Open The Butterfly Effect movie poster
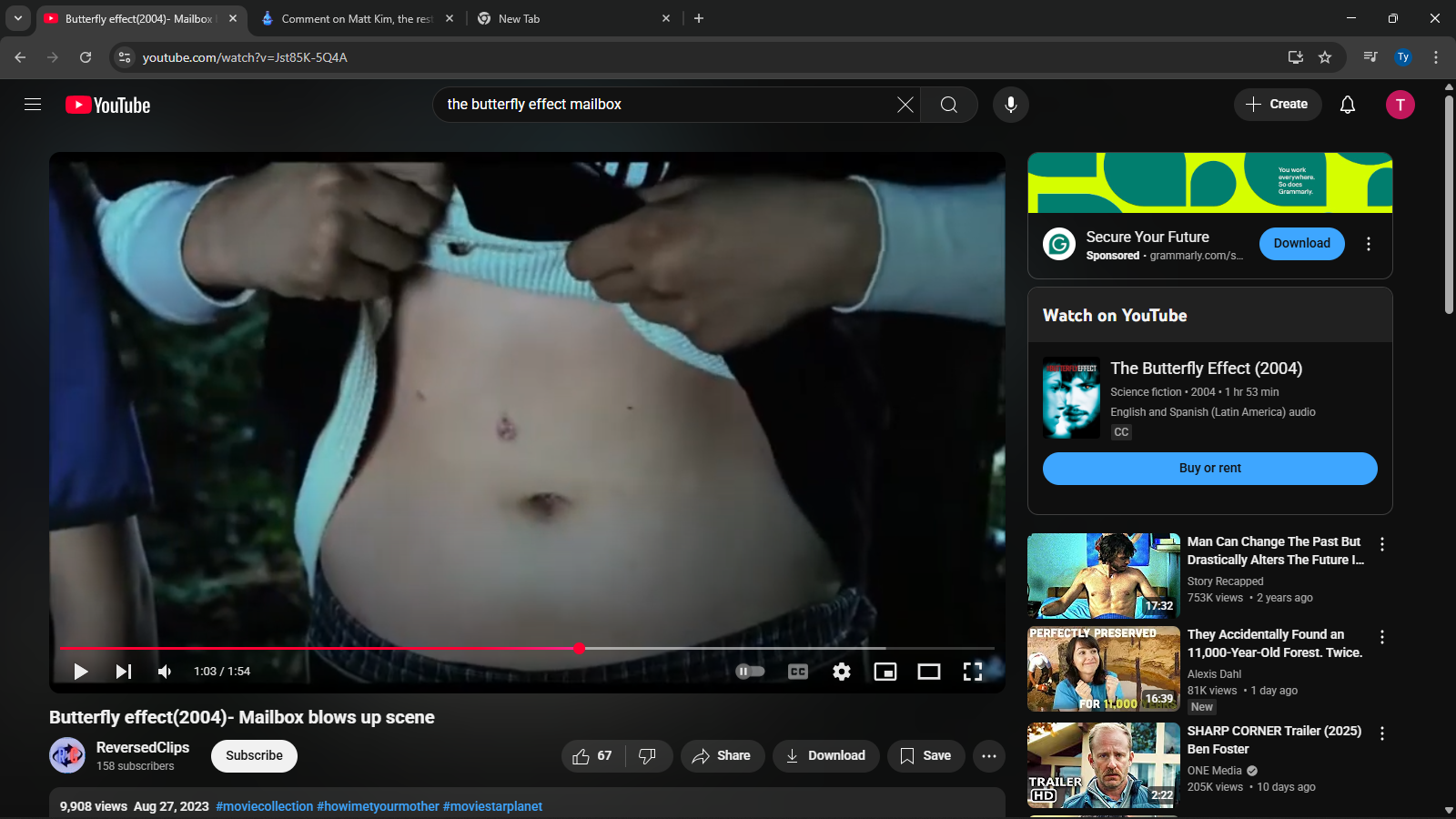1456x819 pixels. pos(1072,398)
